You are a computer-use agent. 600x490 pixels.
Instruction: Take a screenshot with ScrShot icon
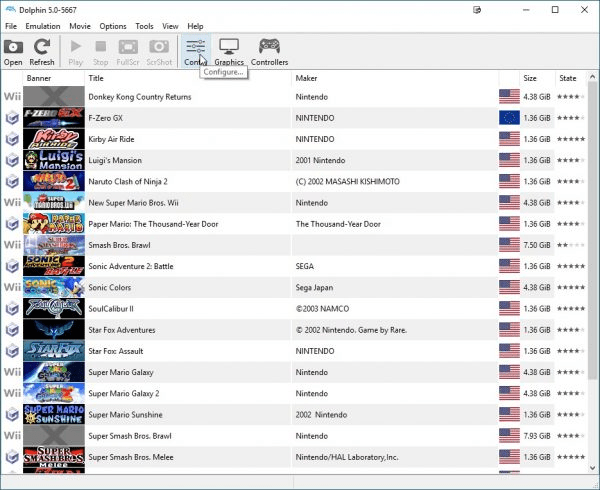[159, 51]
